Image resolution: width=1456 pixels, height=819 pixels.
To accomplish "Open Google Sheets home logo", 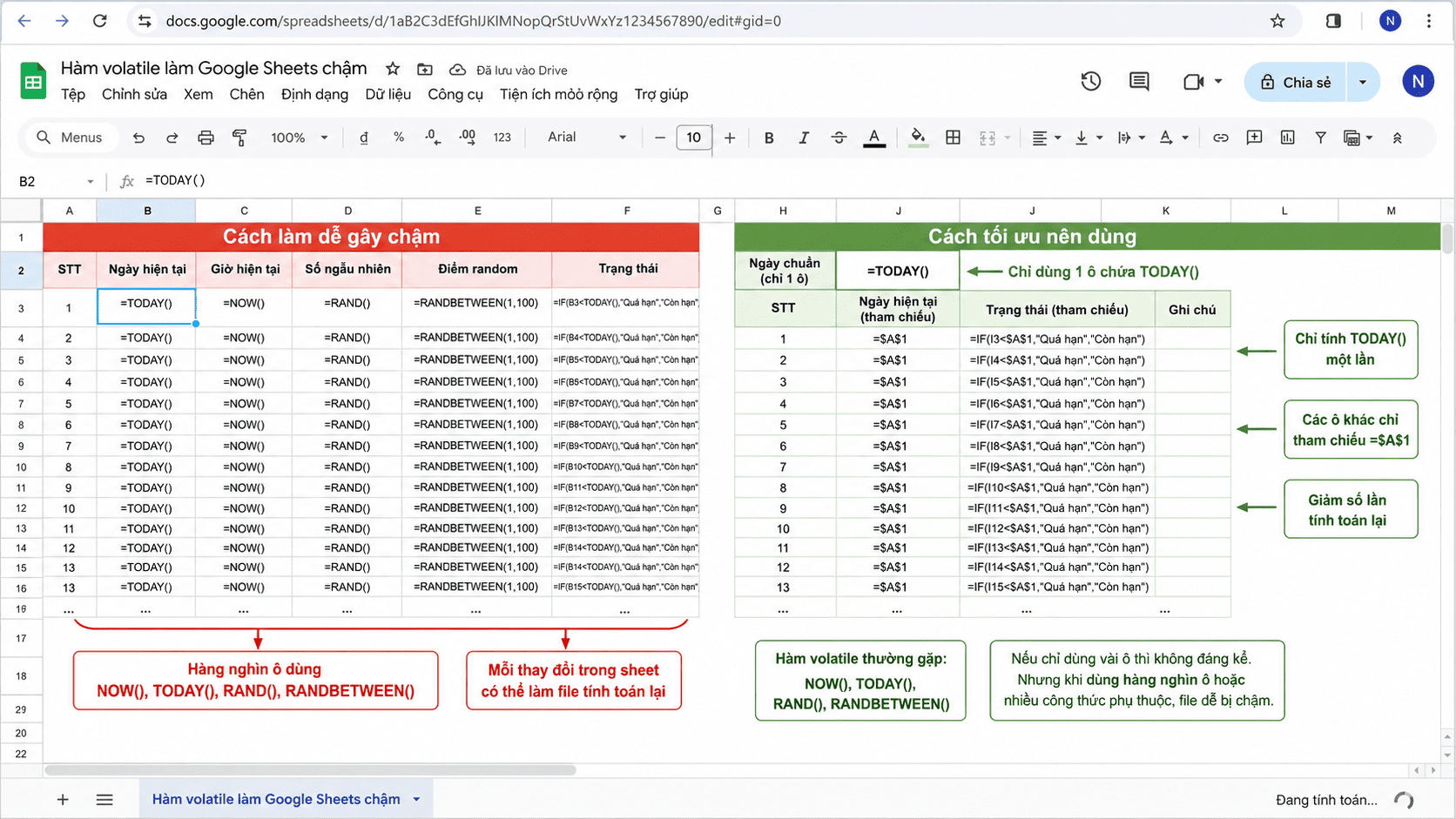I will click(x=33, y=82).
